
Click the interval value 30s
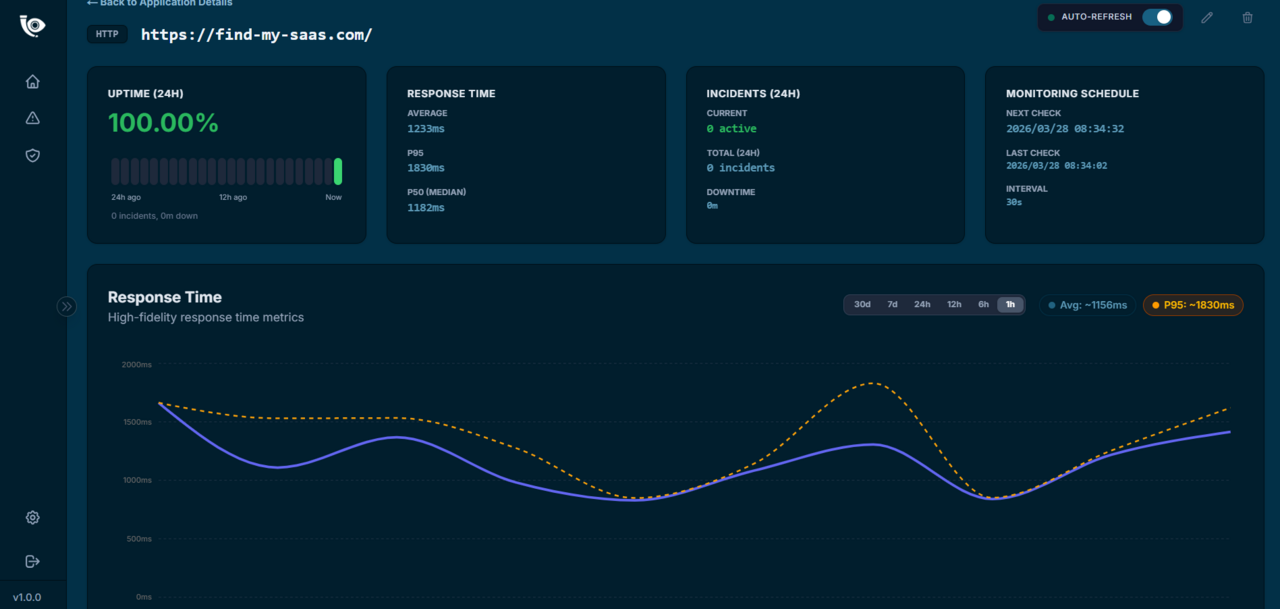(x=1014, y=202)
